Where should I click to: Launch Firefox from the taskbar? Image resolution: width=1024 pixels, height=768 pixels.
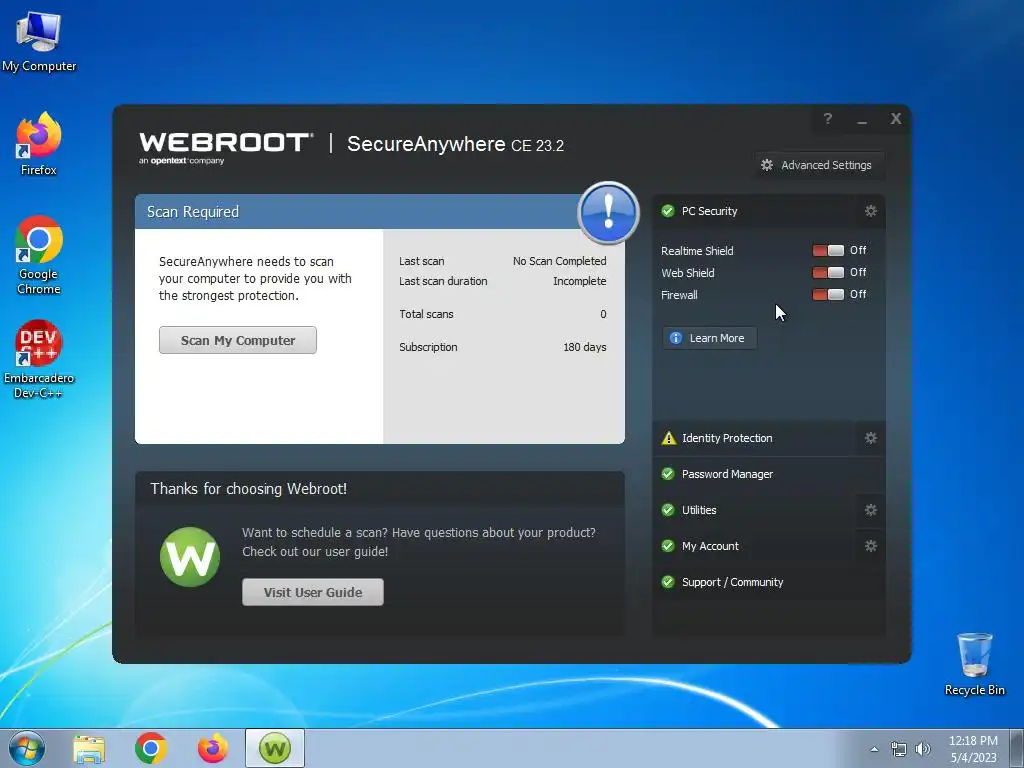213,748
